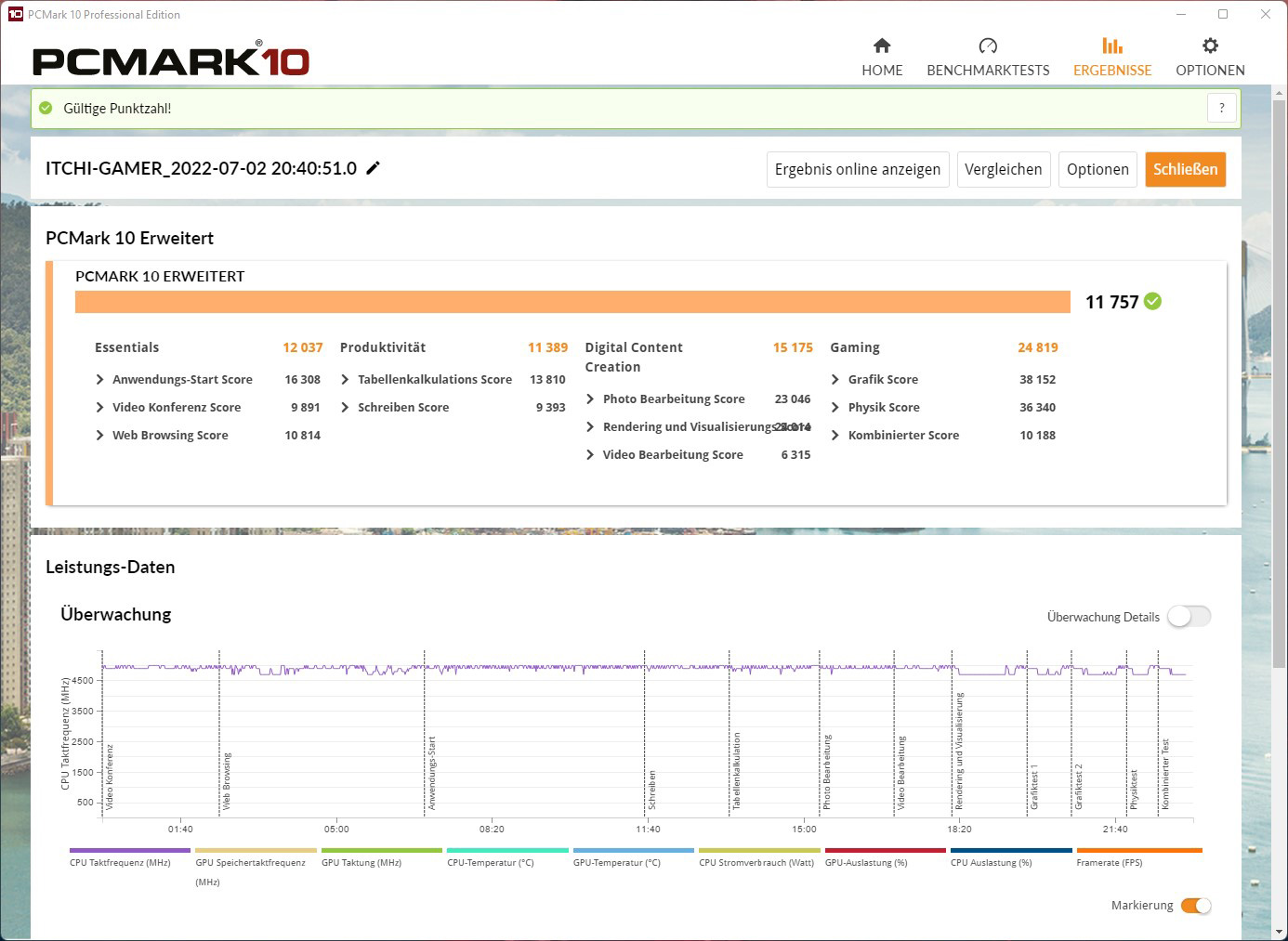Click the benchmark gauge icon
This screenshot has height=941, width=1288.
(x=988, y=46)
